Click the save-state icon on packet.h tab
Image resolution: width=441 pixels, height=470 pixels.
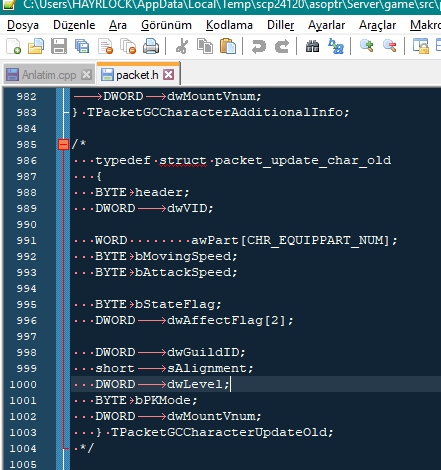(x=107, y=74)
